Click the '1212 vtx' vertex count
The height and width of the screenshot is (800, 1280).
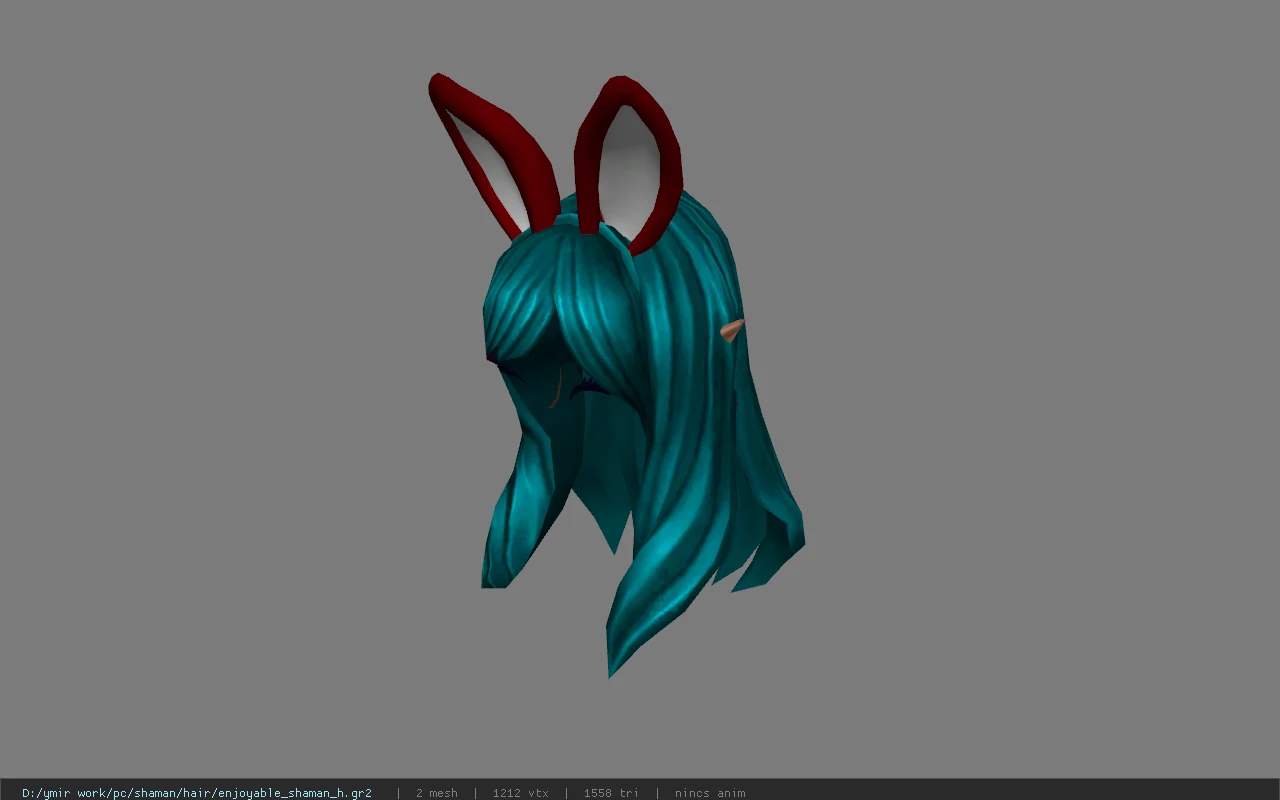(520, 793)
